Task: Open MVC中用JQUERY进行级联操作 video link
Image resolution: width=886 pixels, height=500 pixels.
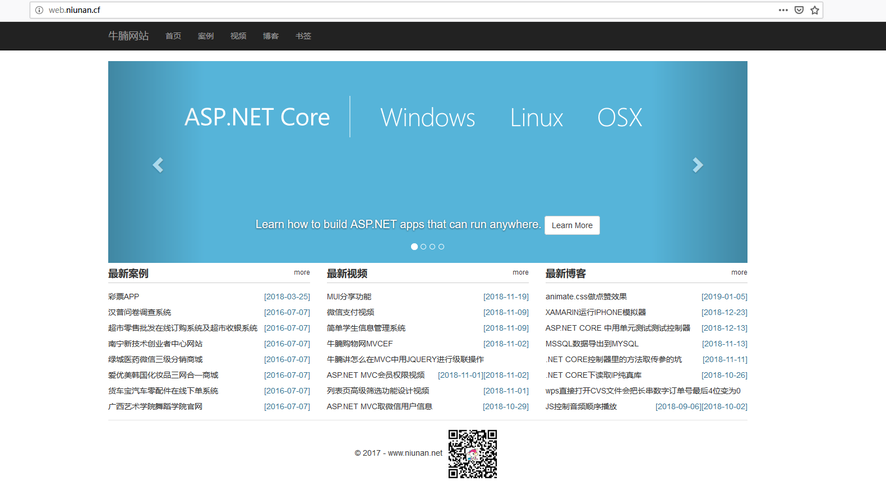Action: tap(405, 359)
